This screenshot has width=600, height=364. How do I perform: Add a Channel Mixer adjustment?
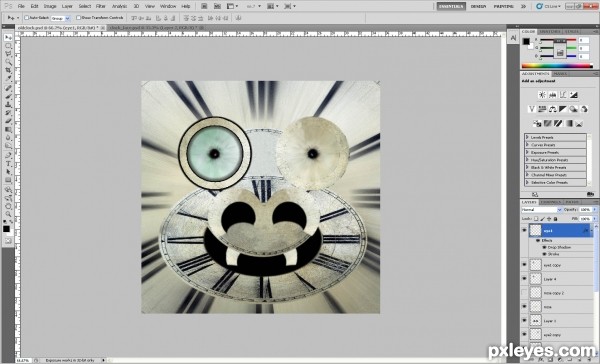(584, 109)
